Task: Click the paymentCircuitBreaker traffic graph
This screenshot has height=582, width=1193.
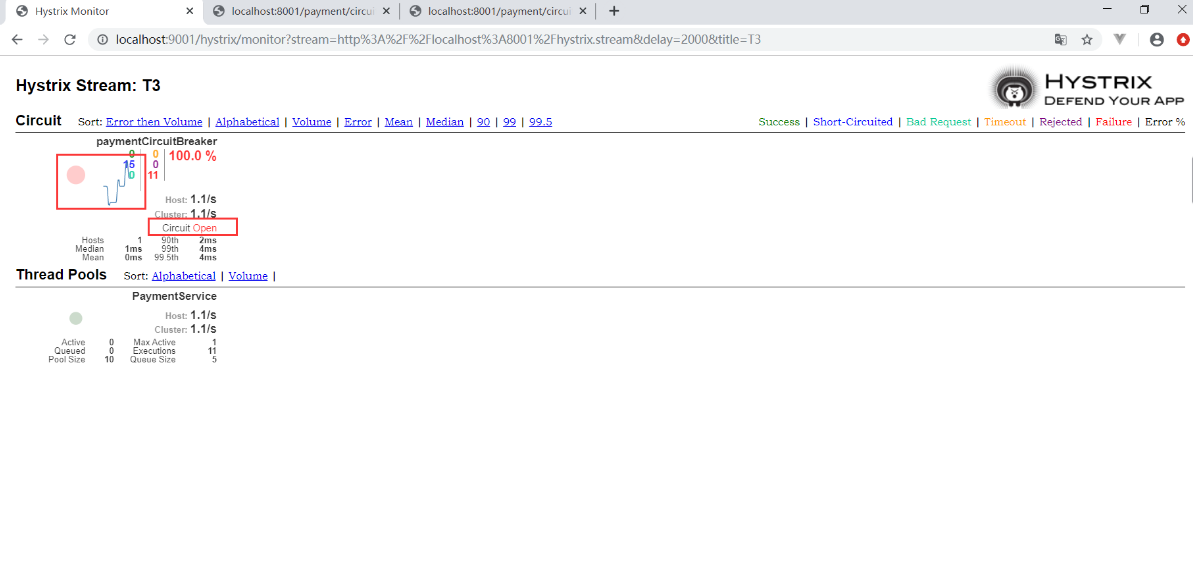Action: point(101,181)
